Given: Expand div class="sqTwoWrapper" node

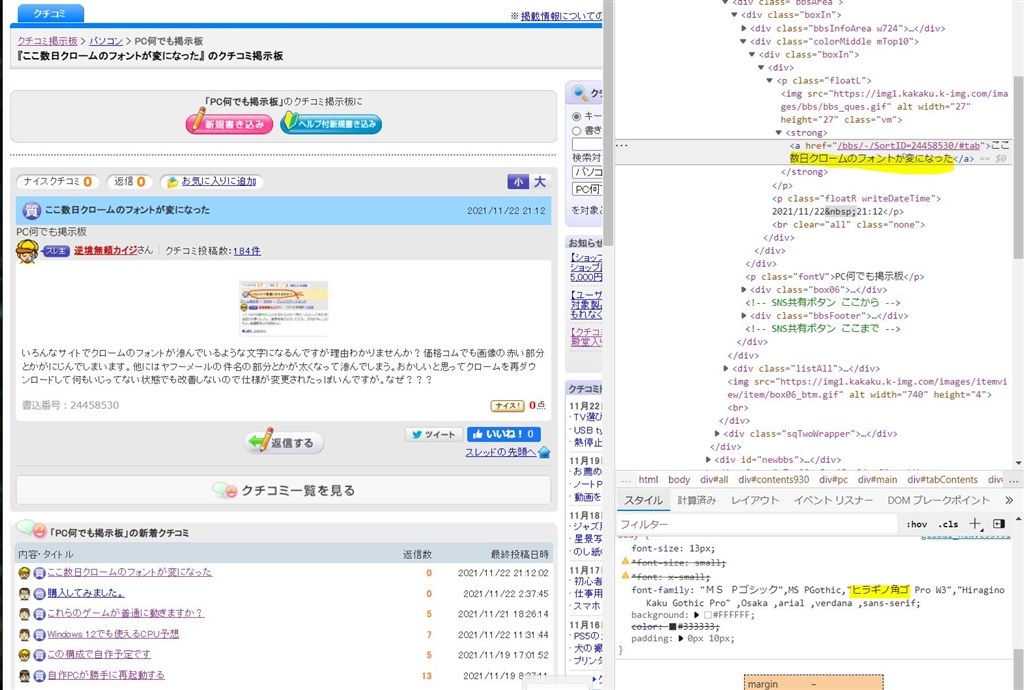Looking at the screenshot, I should [717, 433].
